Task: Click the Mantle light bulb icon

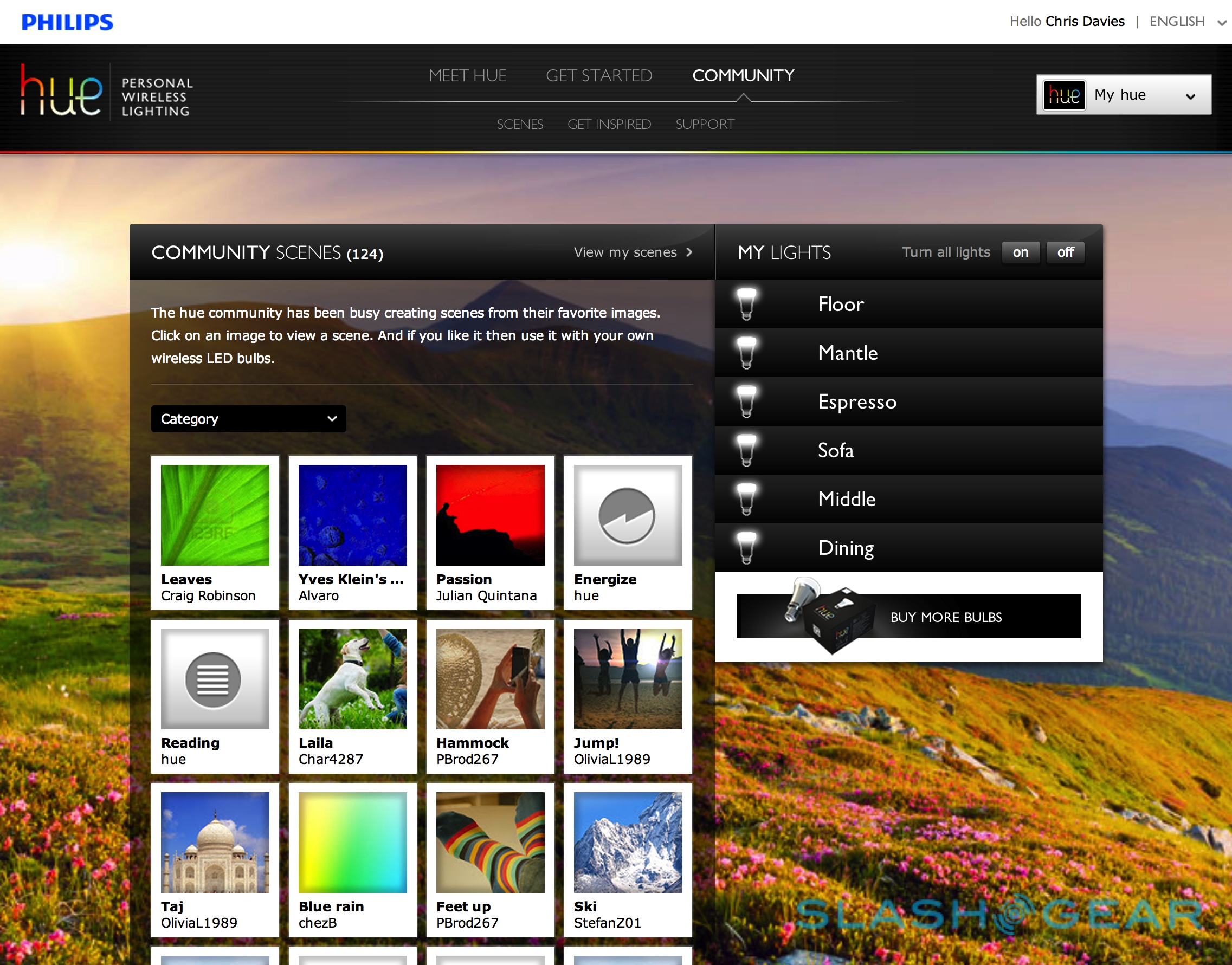Action: 746,353
